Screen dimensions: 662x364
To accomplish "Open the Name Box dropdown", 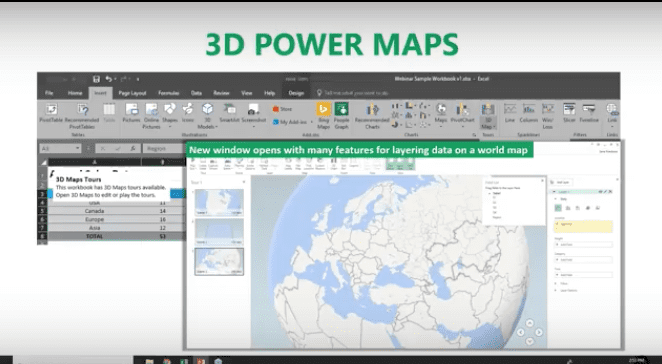I will point(78,148).
